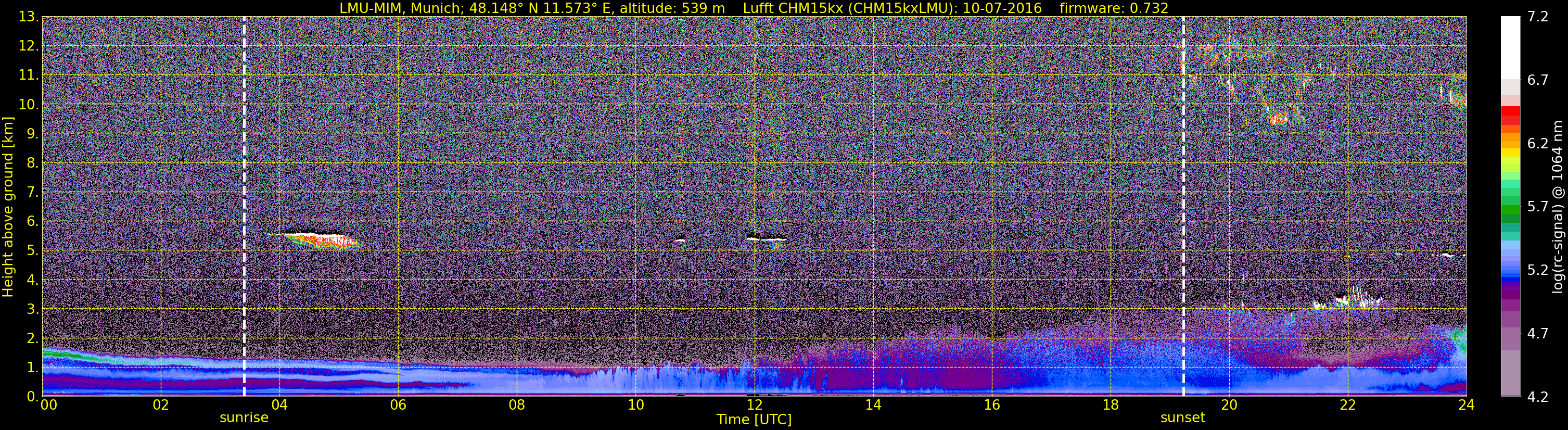Click the 'sunrise' label below the axis
The height and width of the screenshot is (430, 1568).
pyautogui.click(x=244, y=418)
